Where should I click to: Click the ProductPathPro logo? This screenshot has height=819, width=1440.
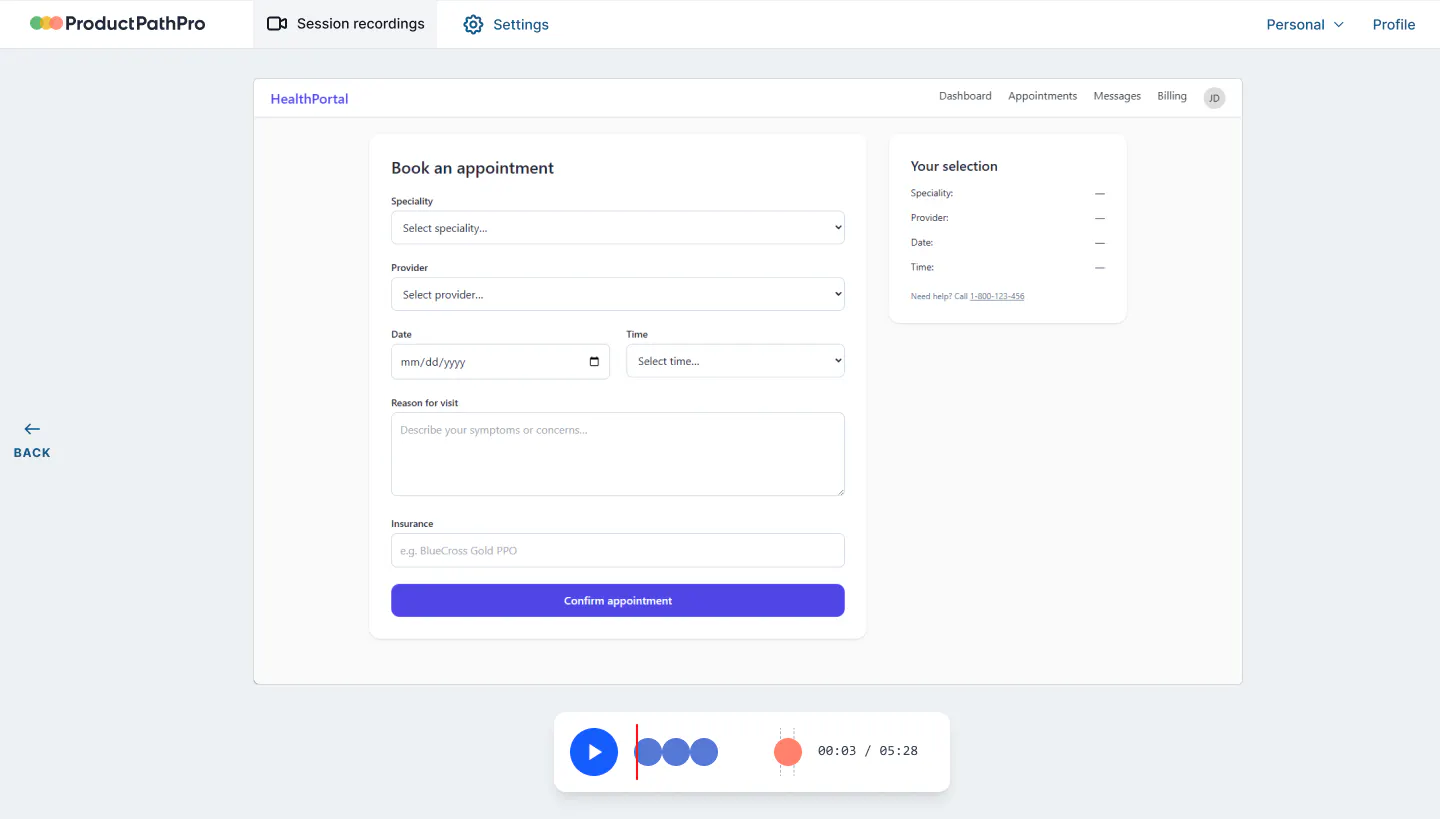click(x=117, y=23)
